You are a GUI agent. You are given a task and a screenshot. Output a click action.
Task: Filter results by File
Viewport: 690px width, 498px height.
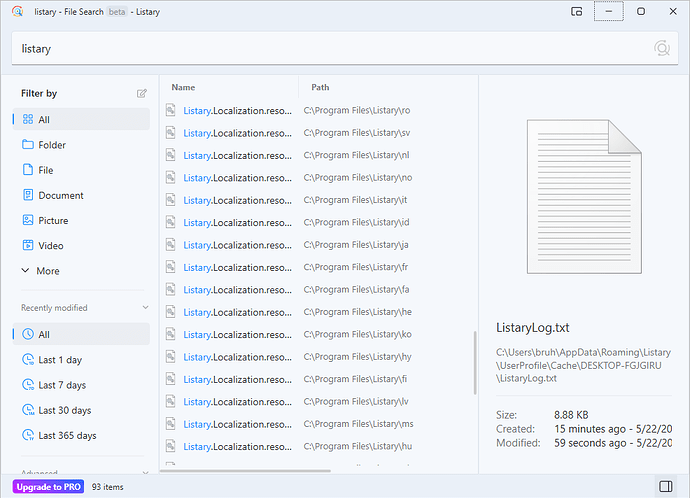coord(81,170)
